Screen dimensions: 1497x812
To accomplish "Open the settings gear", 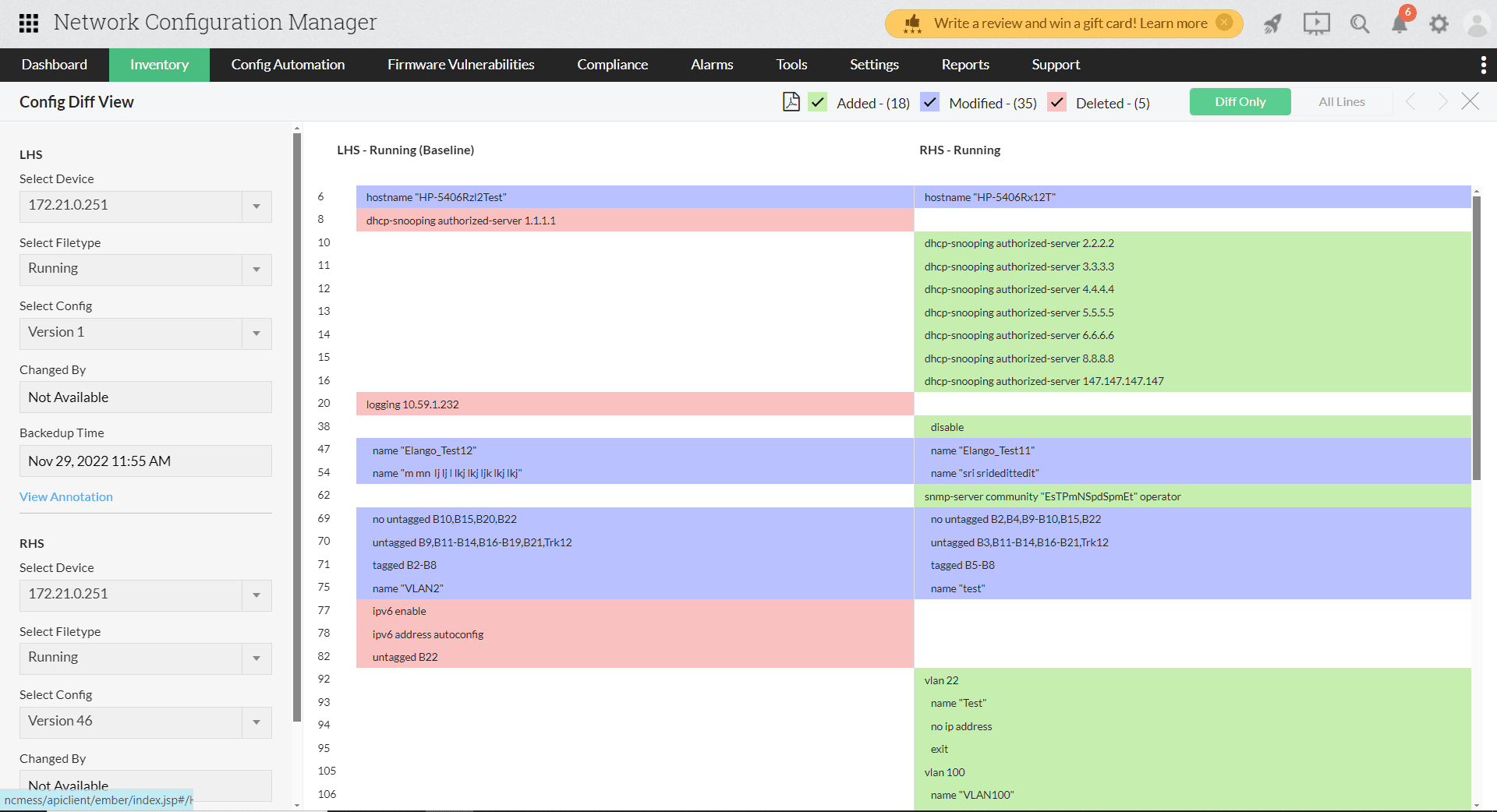I will click(x=1439, y=24).
